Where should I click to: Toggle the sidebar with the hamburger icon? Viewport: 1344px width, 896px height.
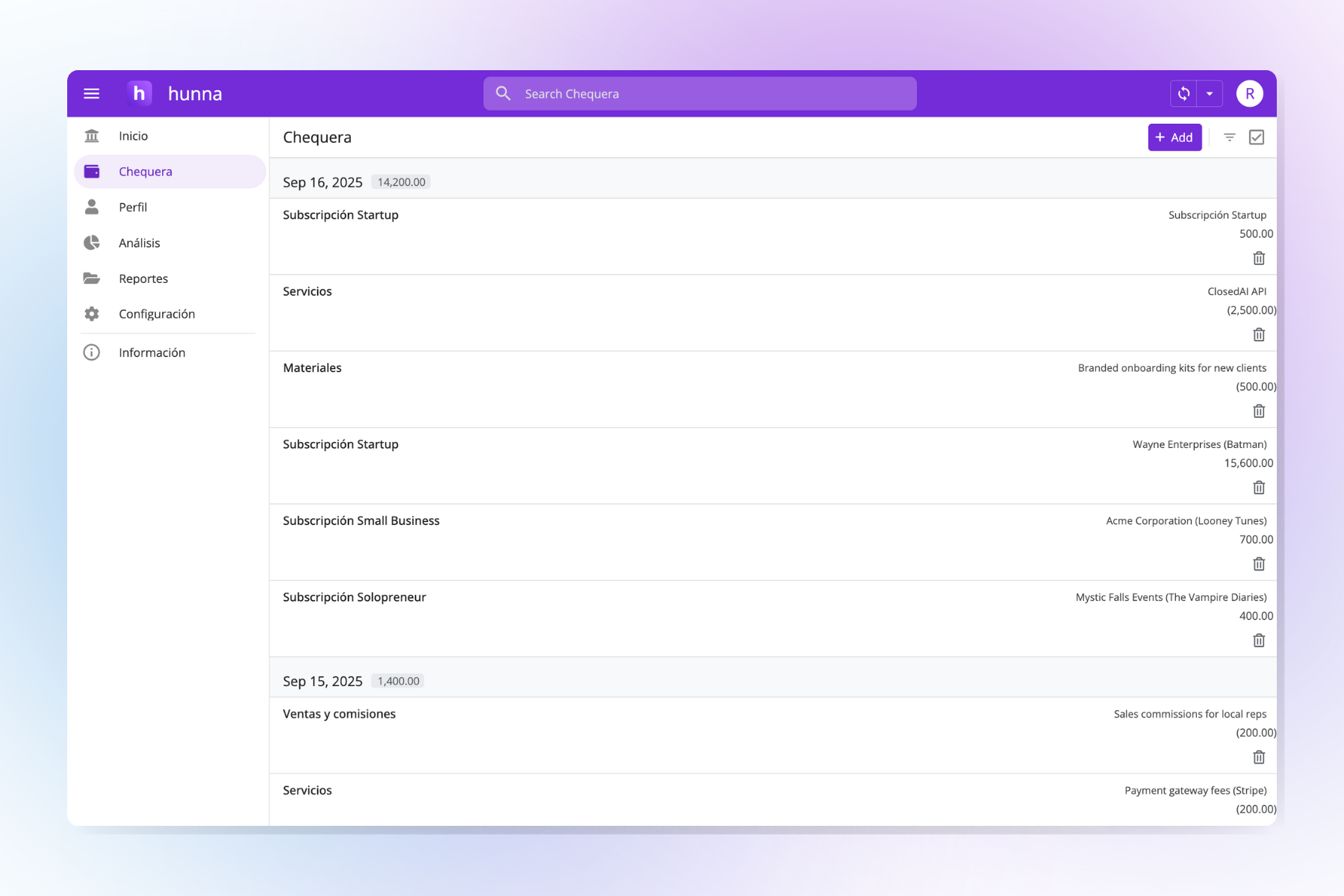[x=91, y=93]
